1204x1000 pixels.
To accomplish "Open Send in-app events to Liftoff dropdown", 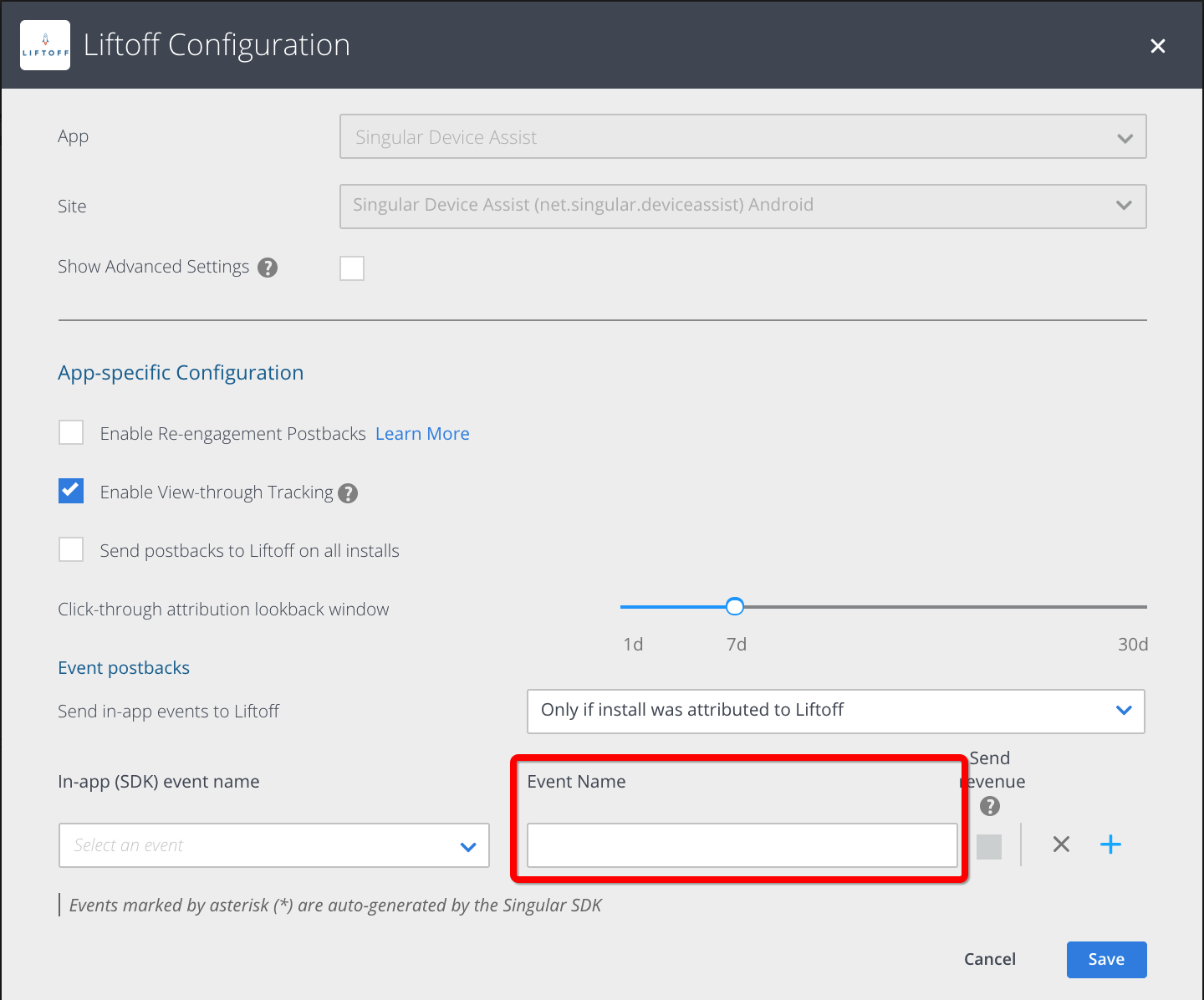I will (x=835, y=711).
